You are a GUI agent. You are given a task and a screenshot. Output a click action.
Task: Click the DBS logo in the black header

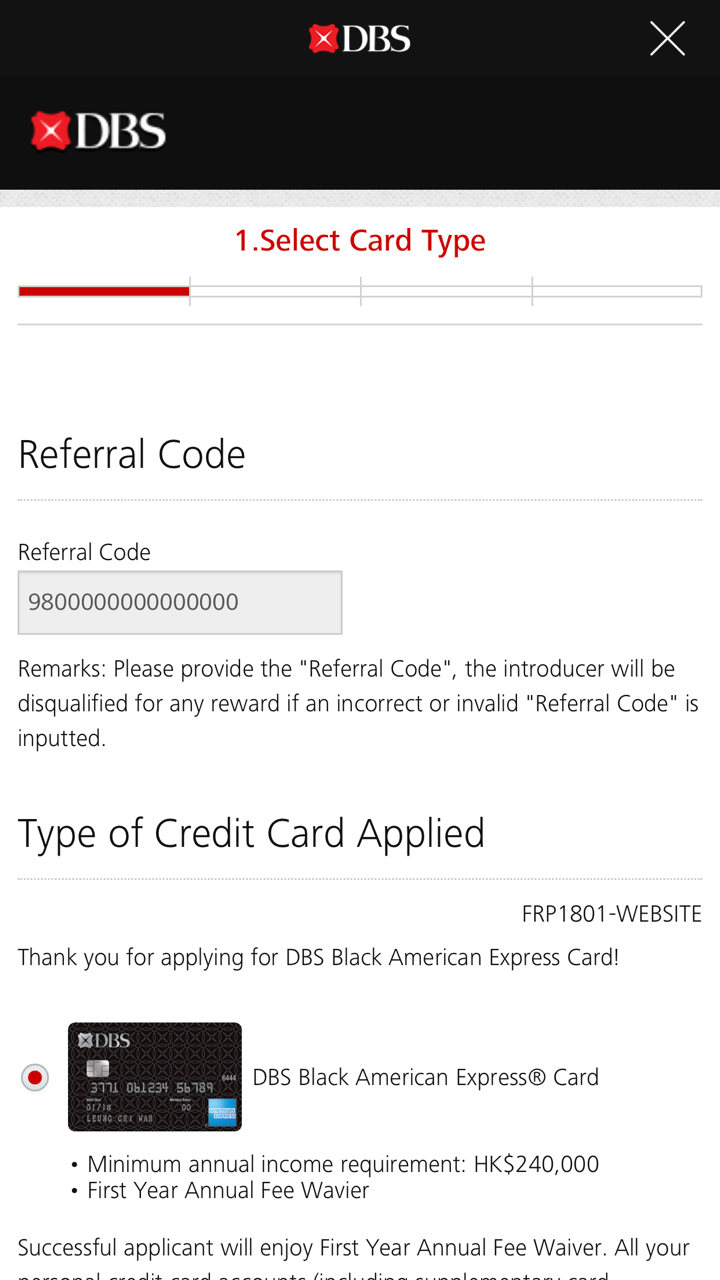coord(98,131)
